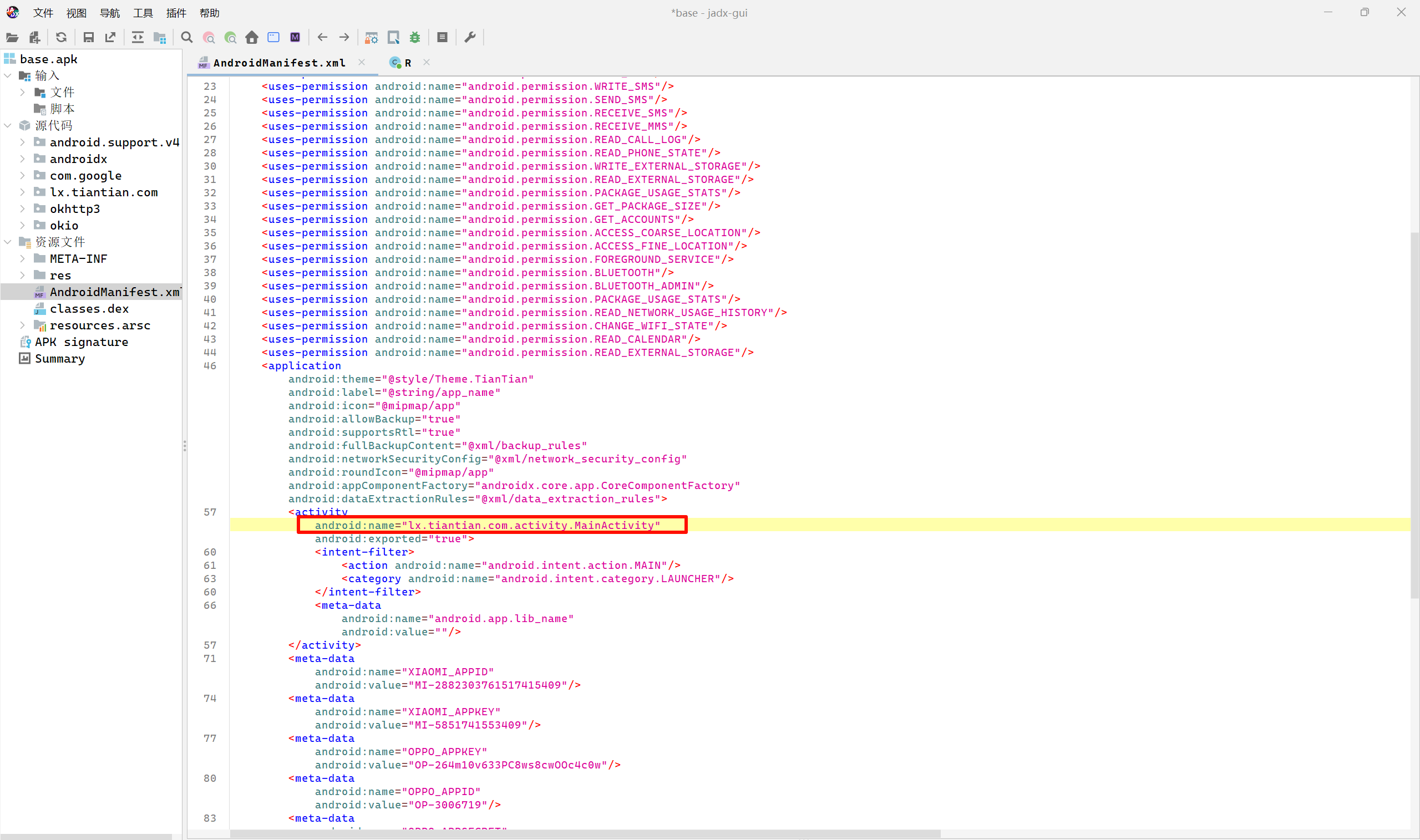Image resolution: width=1420 pixels, height=840 pixels.
Task: Expand the okhttp3 package
Action: coord(22,209)
